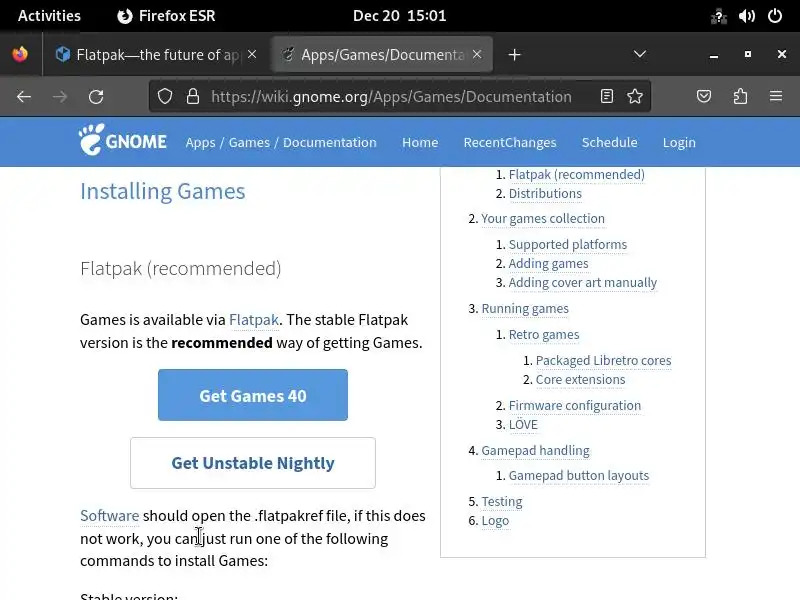800x600 pixels.
Task: Open the clock and calendar panel
Action: pos(399,16)
